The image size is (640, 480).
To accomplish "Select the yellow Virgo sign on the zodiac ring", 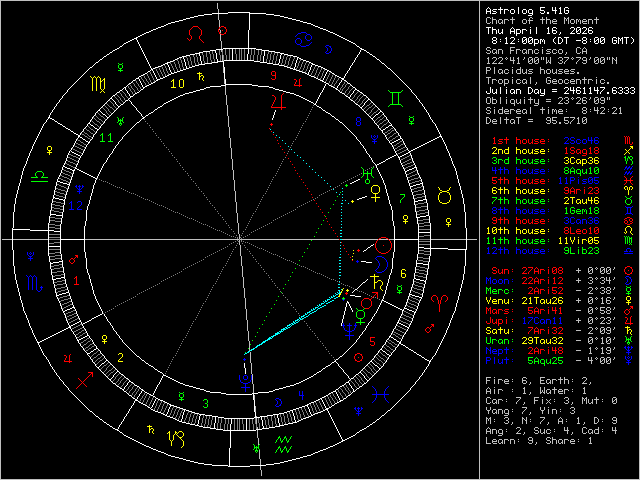I will [98, 84].
